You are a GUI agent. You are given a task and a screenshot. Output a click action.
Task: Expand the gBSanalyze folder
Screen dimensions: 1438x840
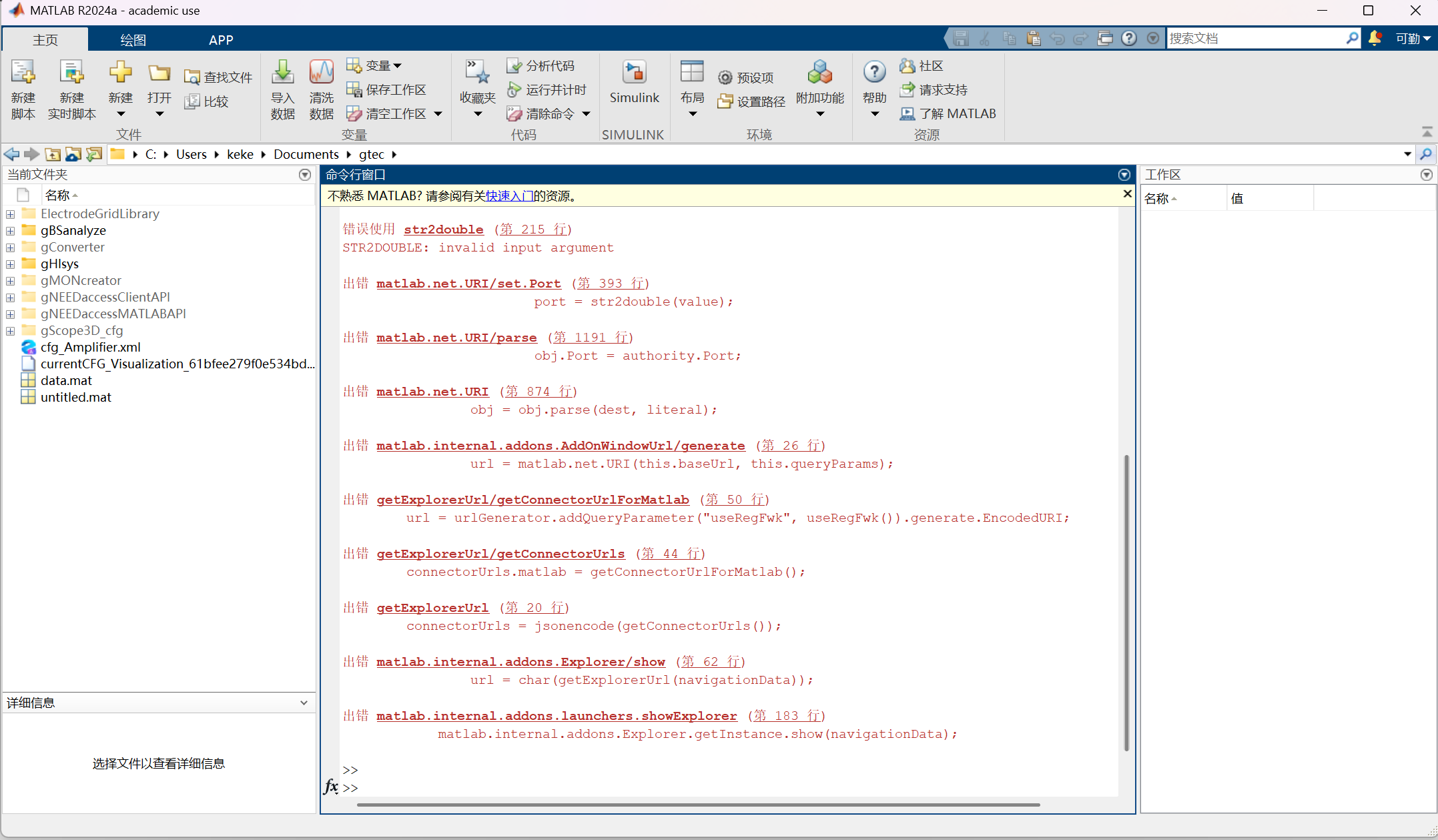click(11, 231)
